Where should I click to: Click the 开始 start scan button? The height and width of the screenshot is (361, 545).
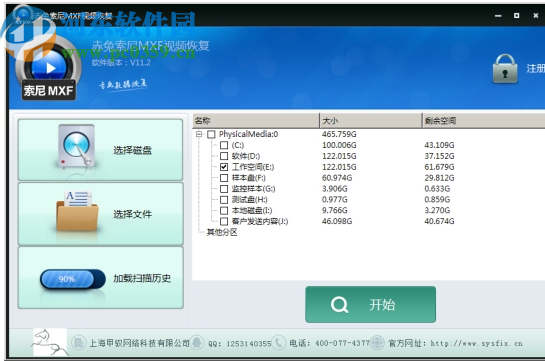[x=371, y=304]
